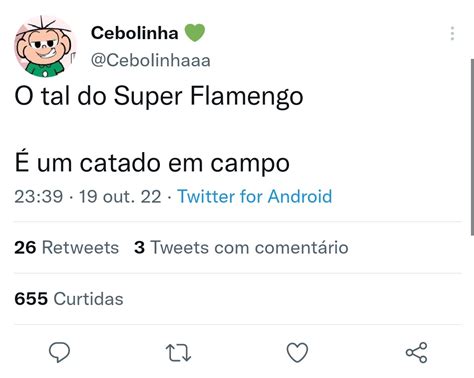
Task: View the 26 Retweets list
Action: (66, 248)
